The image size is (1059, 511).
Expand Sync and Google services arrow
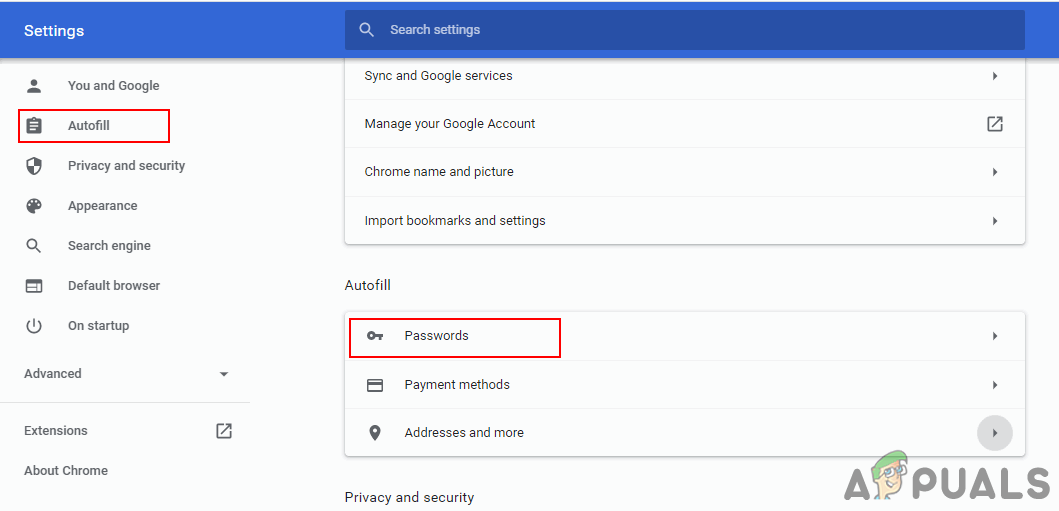pos(995,76)
